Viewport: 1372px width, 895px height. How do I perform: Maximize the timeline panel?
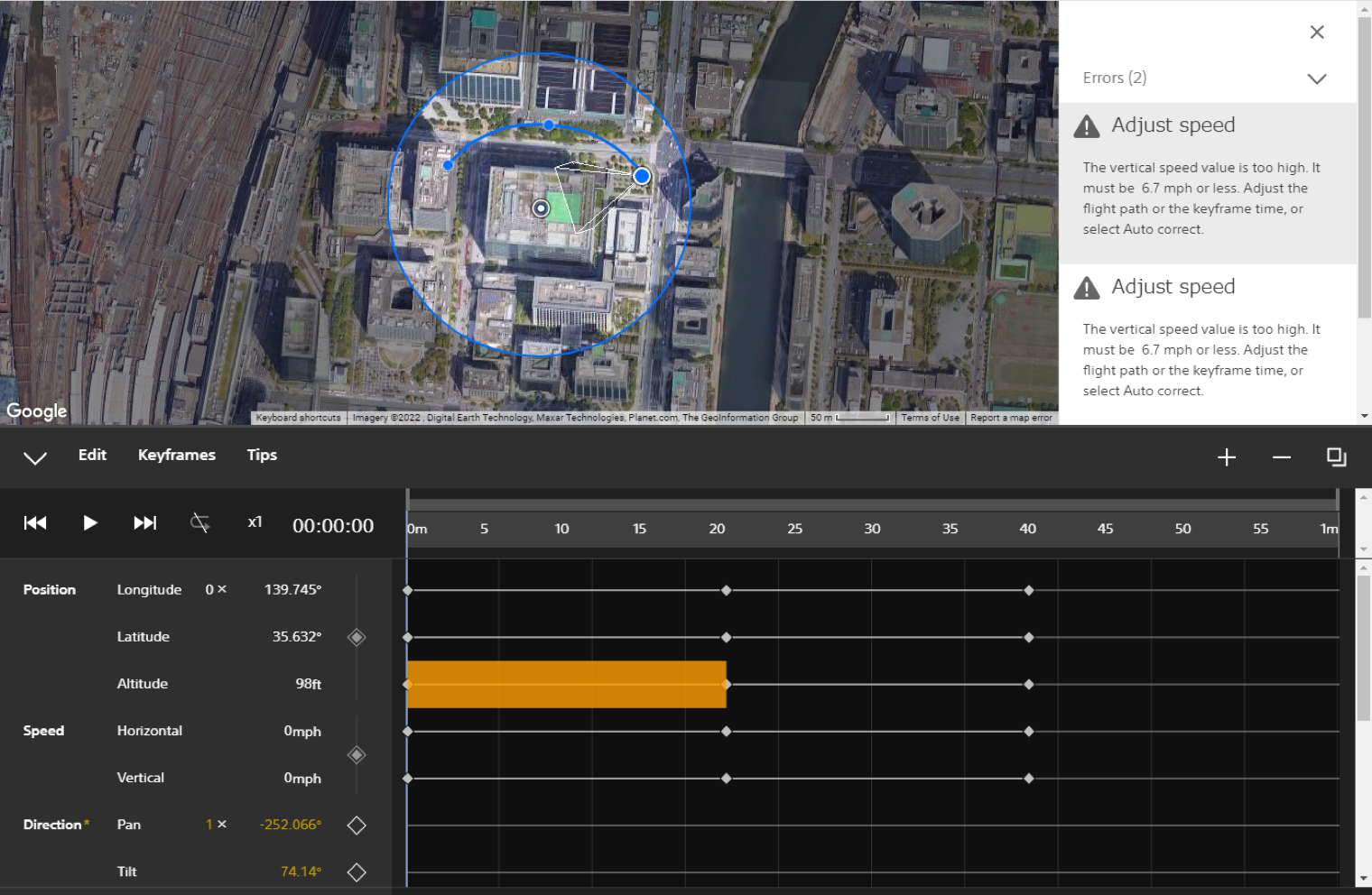pyautogui.click(x=1337, y=457)
